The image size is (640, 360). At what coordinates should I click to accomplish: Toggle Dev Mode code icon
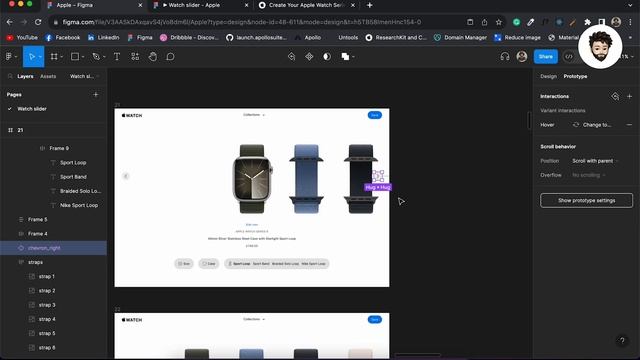[569, 57]
